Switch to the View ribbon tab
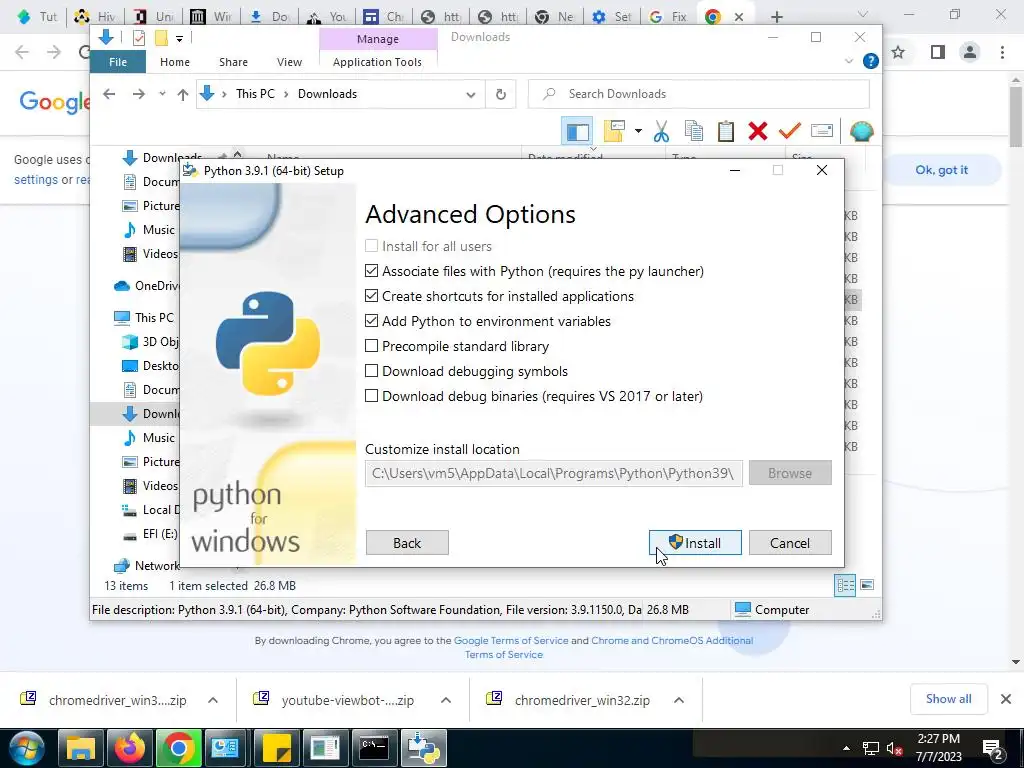The image size is (1024, 768). (289, 62)
